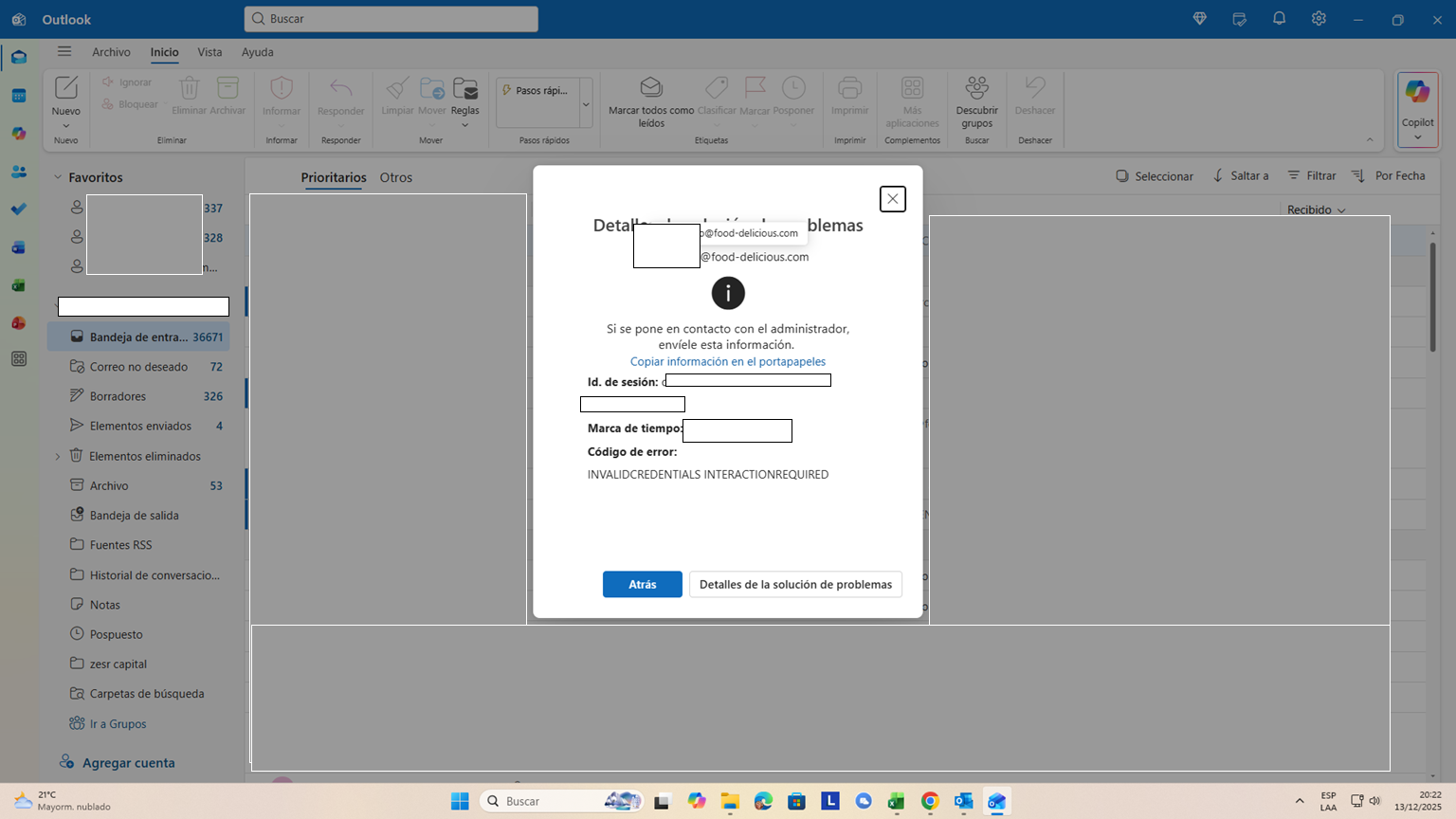
Task: Toggle the hamburger navigation pane button
Action: 64,52
